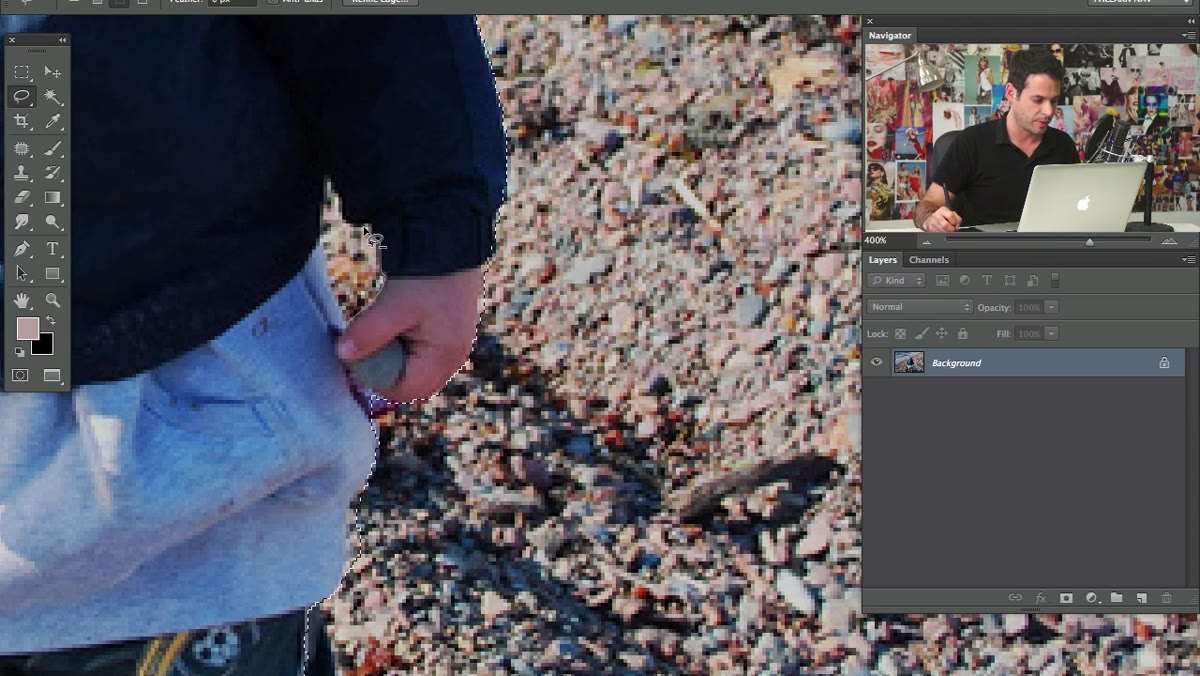Click the Link layers icon
1200x676 pixels.
coord(1015,598)
